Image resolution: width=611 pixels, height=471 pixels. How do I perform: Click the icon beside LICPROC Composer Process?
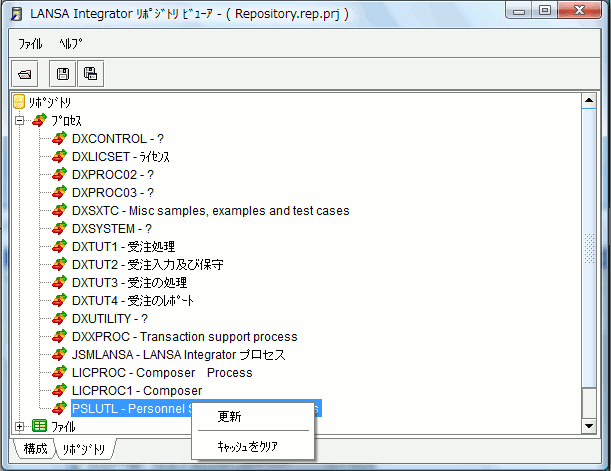click(x=59, y=372)
